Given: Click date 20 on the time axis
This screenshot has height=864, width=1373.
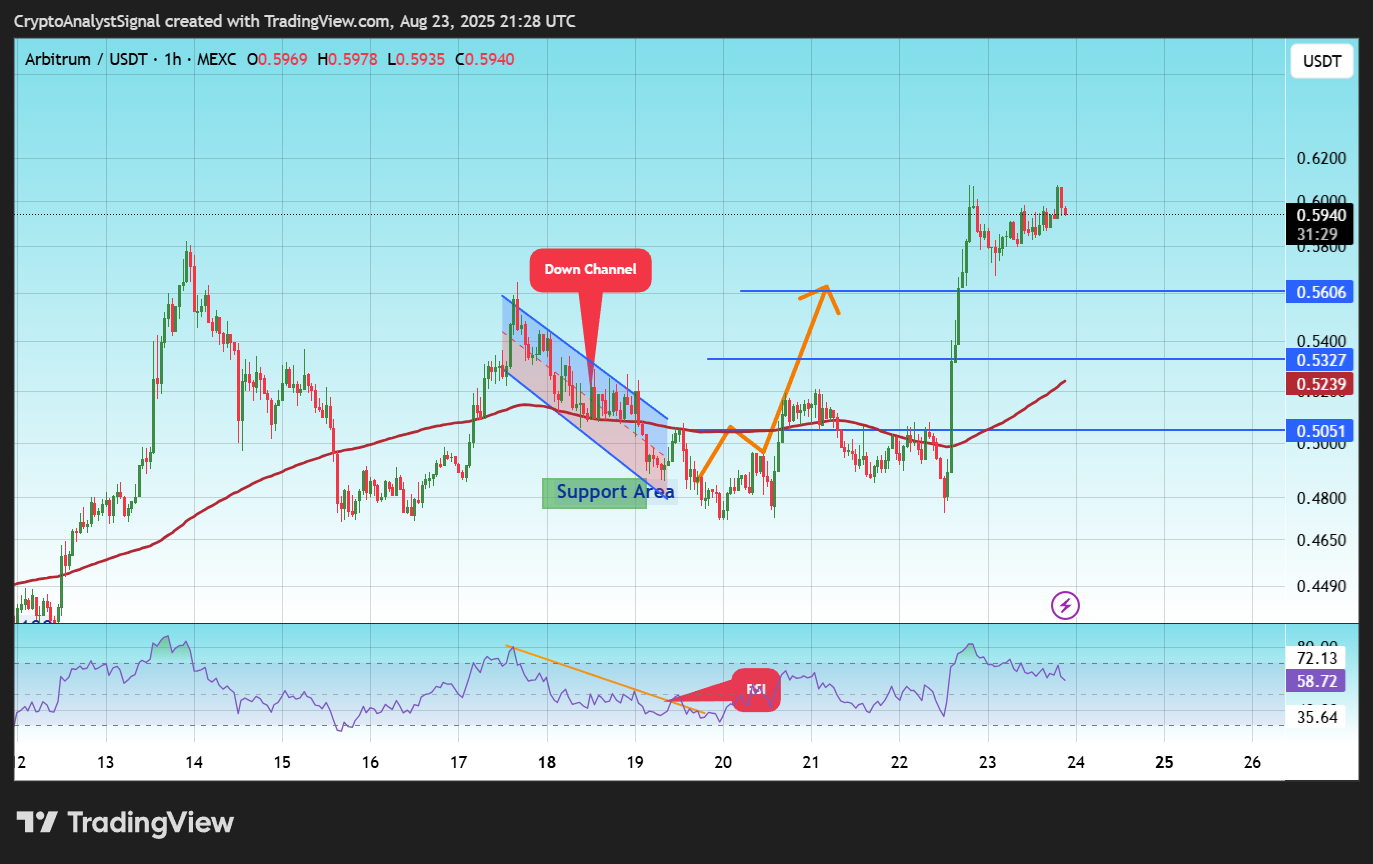Looking at the screenshot, I should (x=723, y=762).
